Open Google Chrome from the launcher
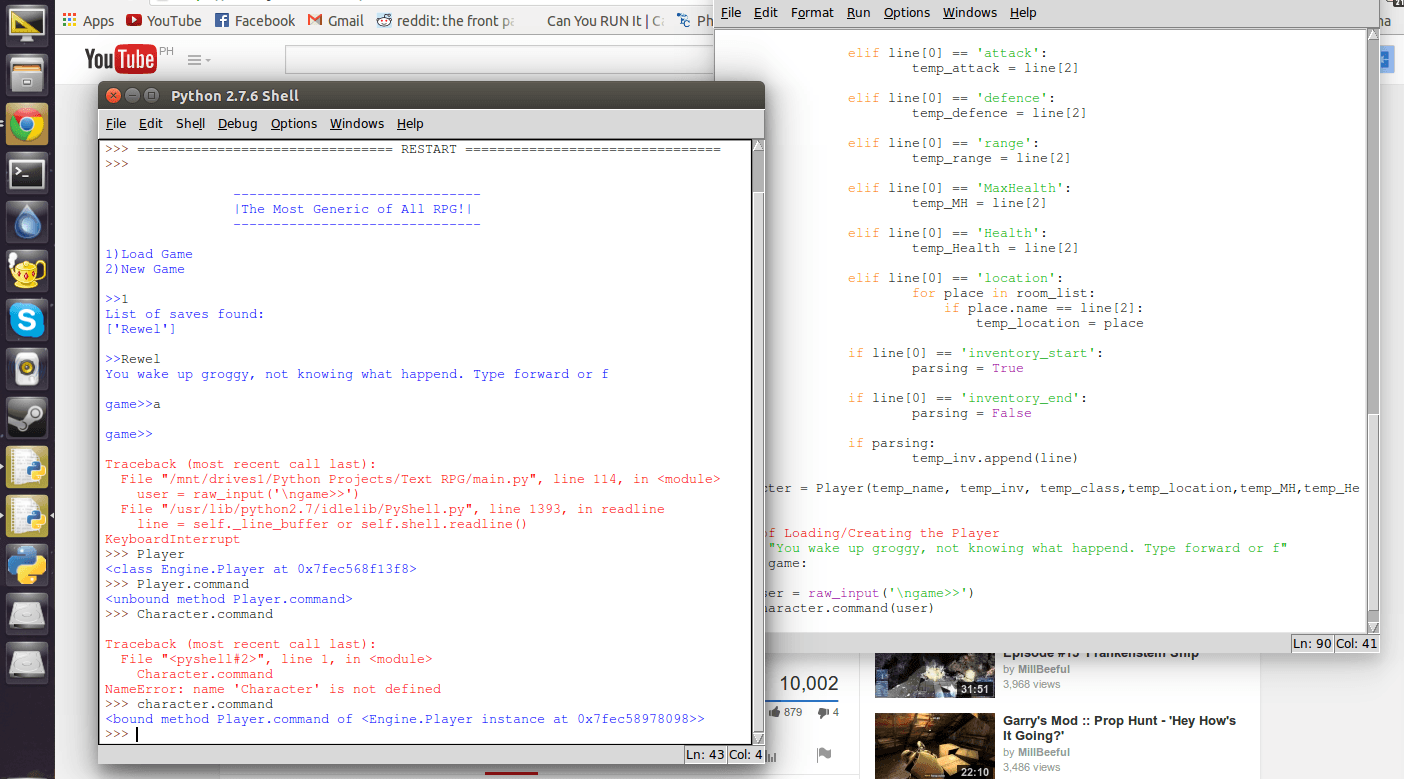Screen dimensions: 1404x779 point(27,125)
